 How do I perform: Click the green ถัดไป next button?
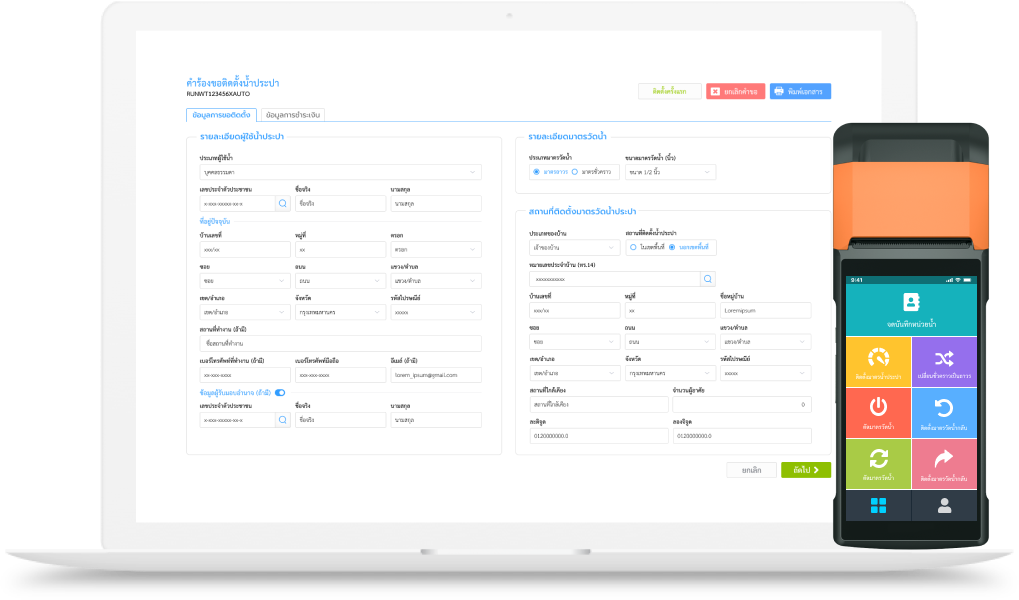coord(805,469)
